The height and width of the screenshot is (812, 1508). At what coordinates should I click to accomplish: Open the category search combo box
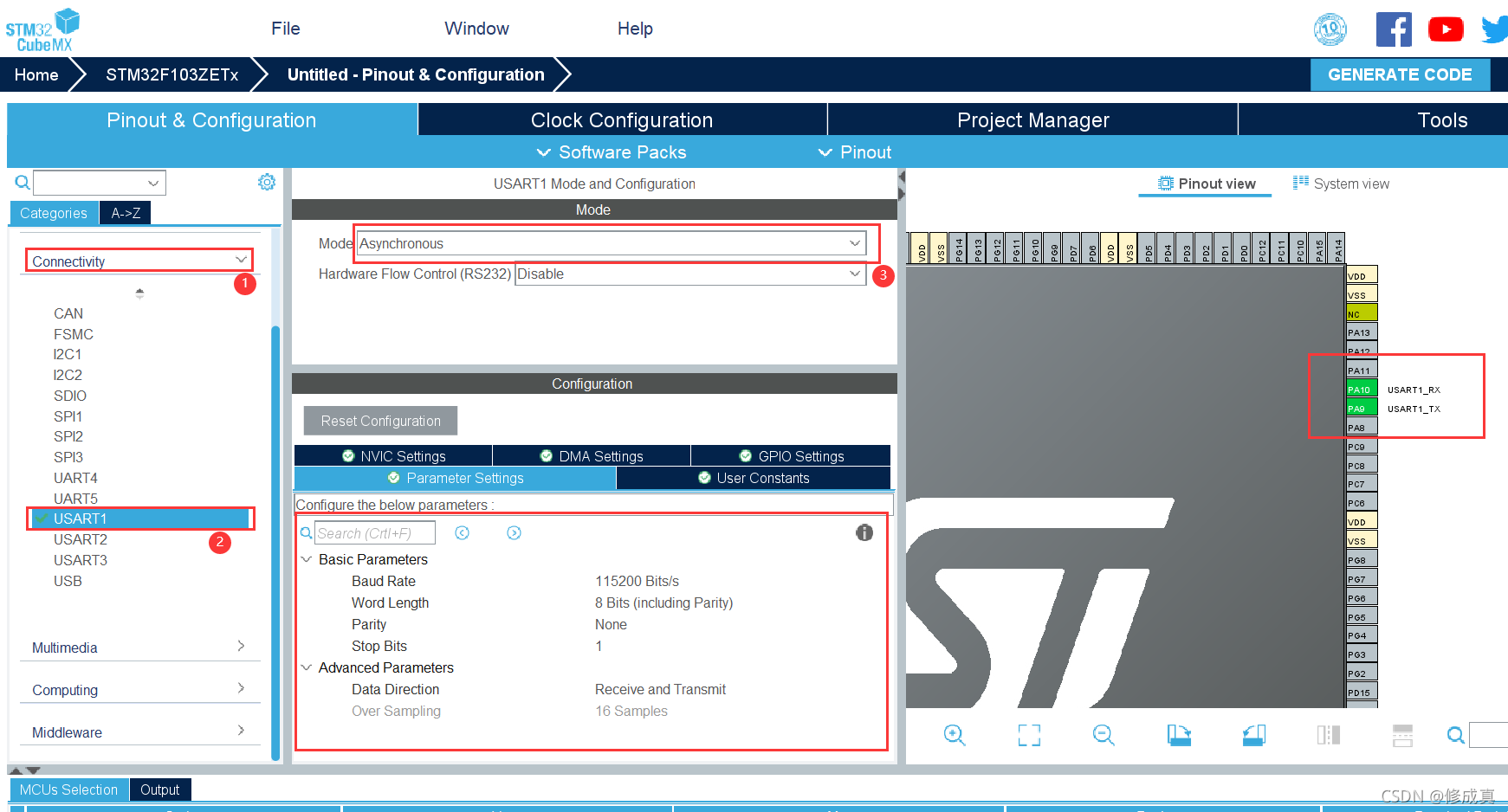click(x=100, y=183)
